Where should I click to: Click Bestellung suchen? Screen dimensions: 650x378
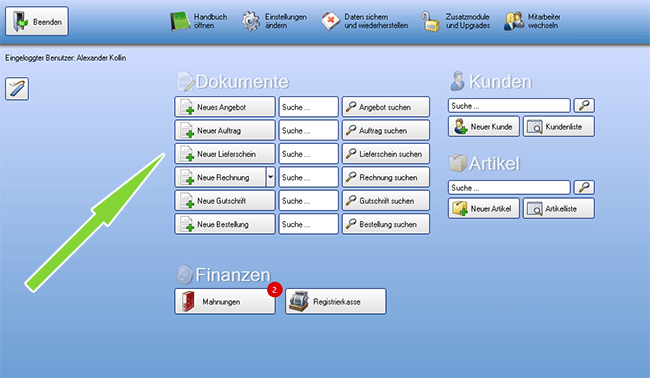[x=386, y=224]
